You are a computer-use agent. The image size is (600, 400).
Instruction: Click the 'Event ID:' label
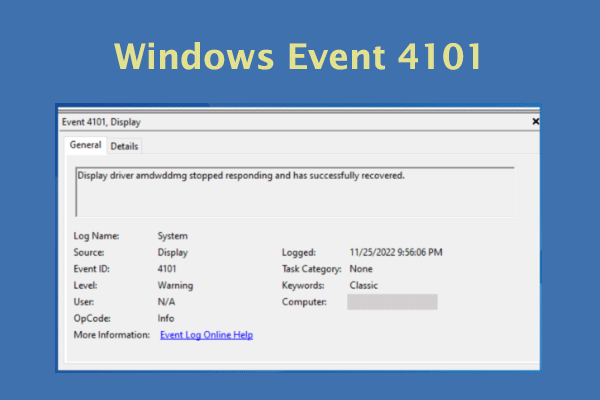click(x=93, y=269)
